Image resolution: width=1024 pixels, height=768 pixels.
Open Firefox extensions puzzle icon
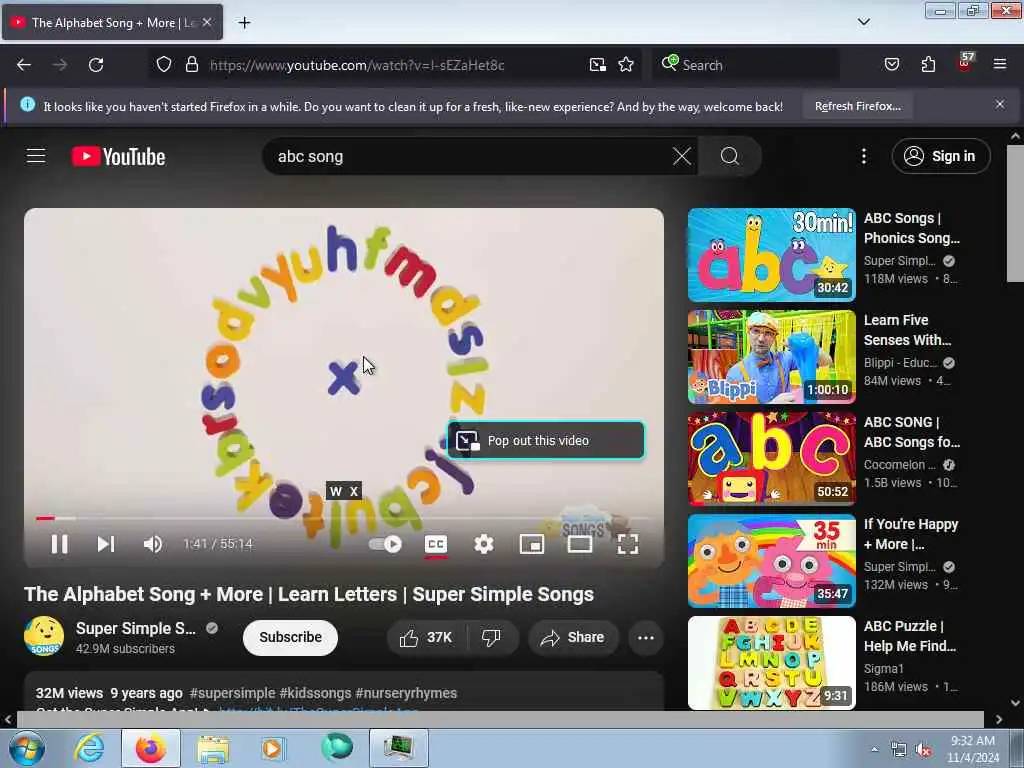click(x=928, y=65)
